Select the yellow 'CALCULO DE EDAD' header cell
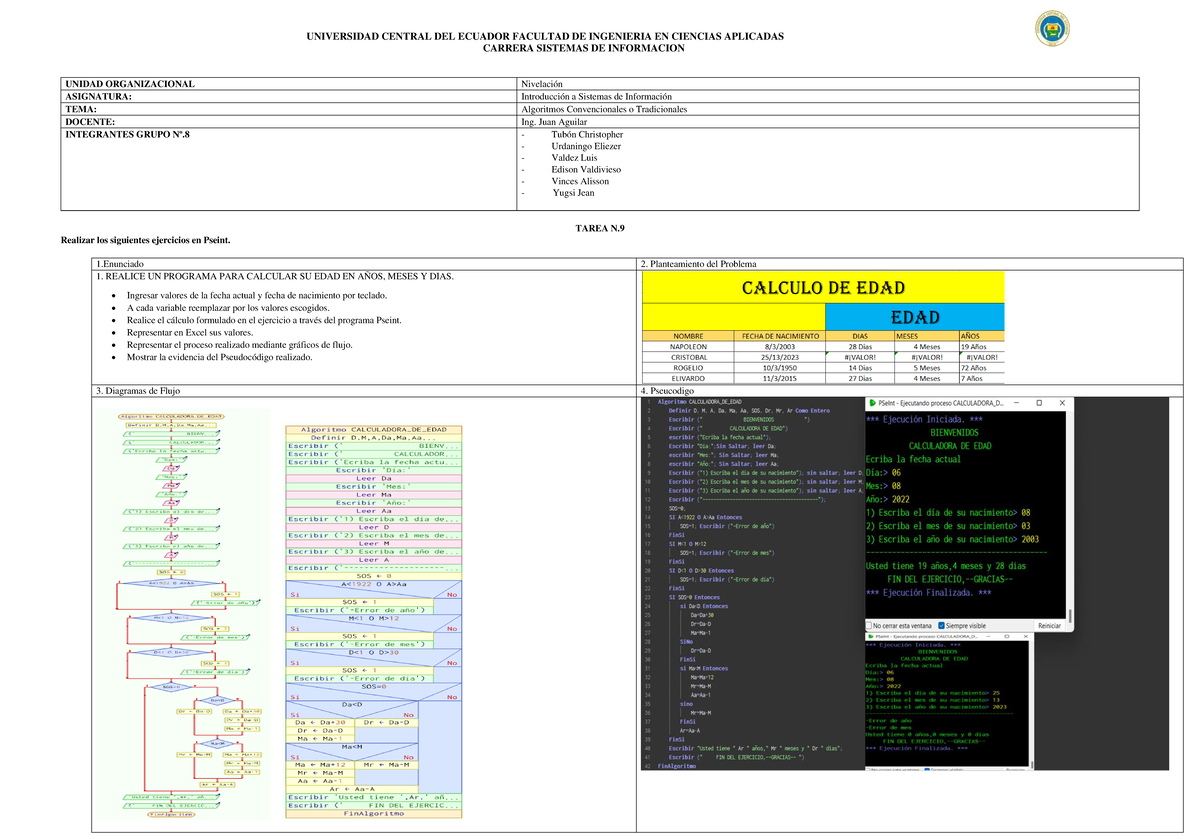 click(x=822, y=288)
